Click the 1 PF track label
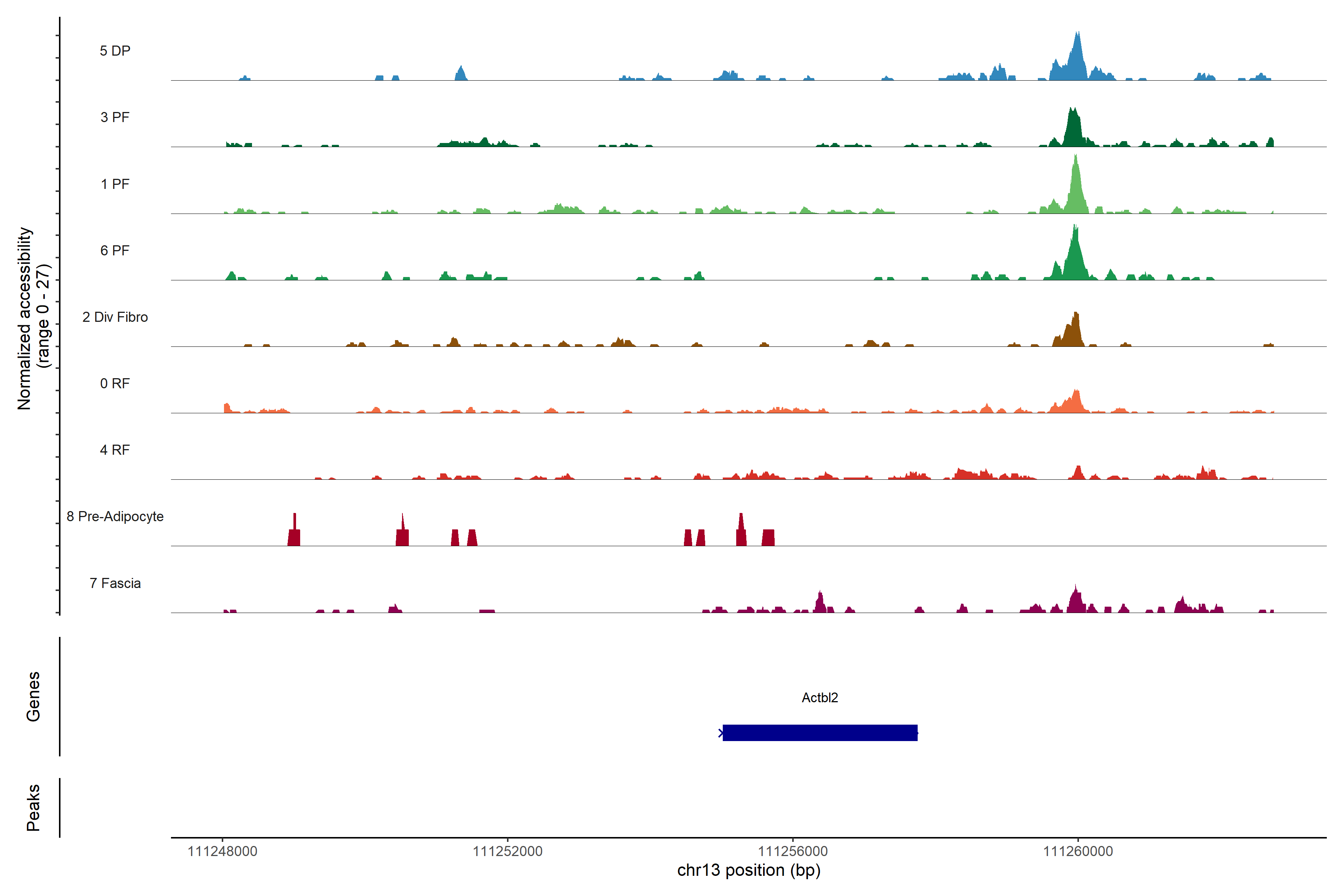This screenshot has width=1344, height=896. [x=115, y=184]
